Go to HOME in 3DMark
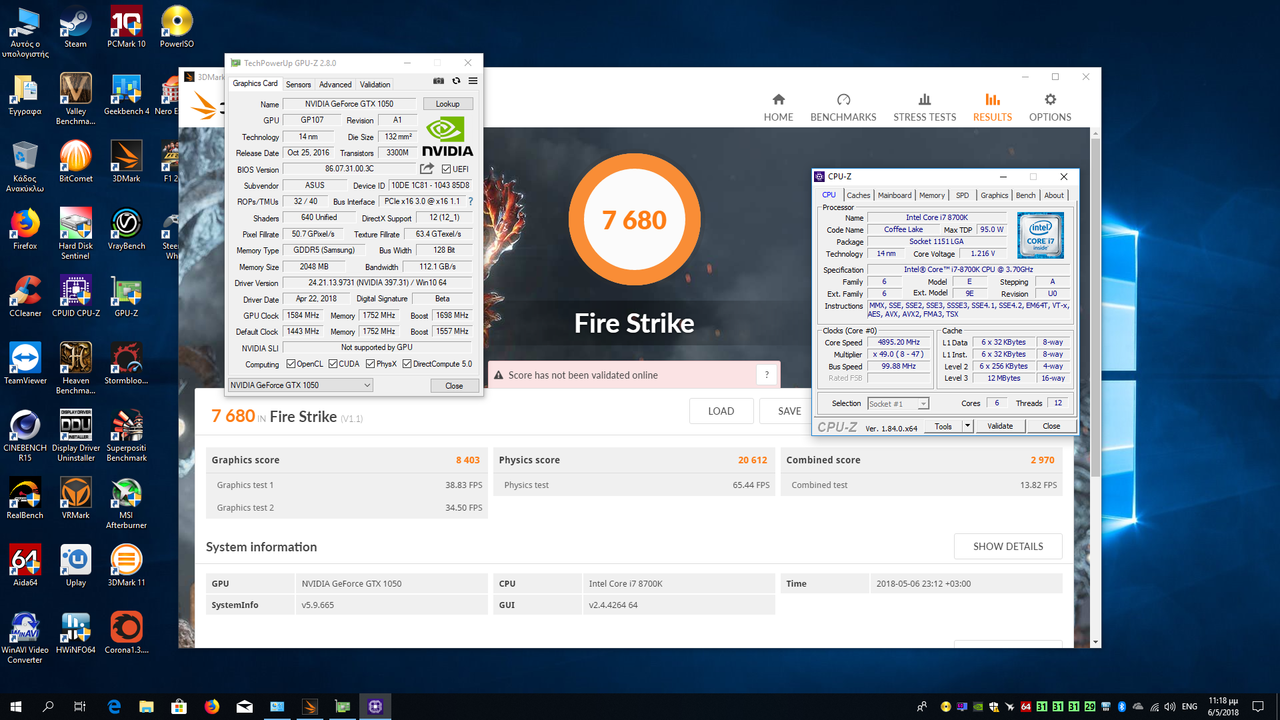The width and height of the screenshot is (1280, 720). tap(778, 108)
